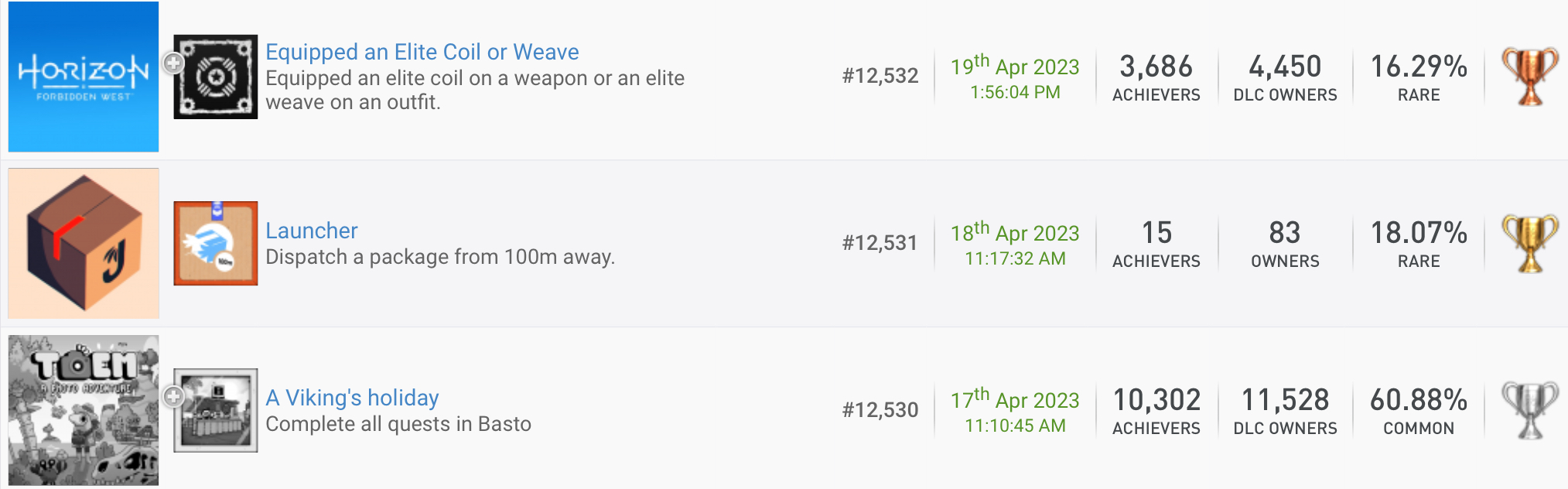Click the 3,686 achievers count
This screenshot has height=489, width=1568.
(x=1156, y=67)
